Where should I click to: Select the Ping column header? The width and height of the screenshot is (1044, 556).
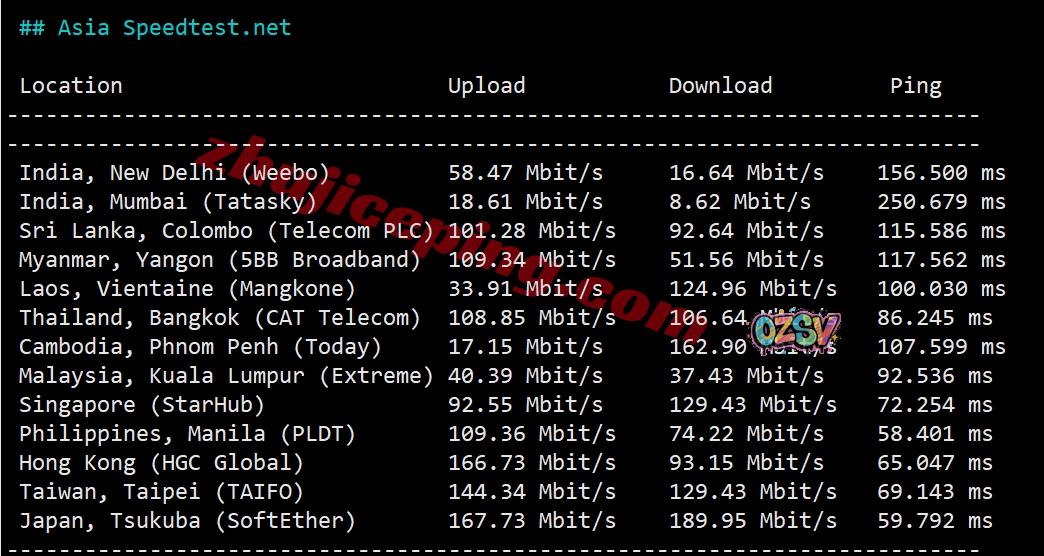(x=915, y=87)
